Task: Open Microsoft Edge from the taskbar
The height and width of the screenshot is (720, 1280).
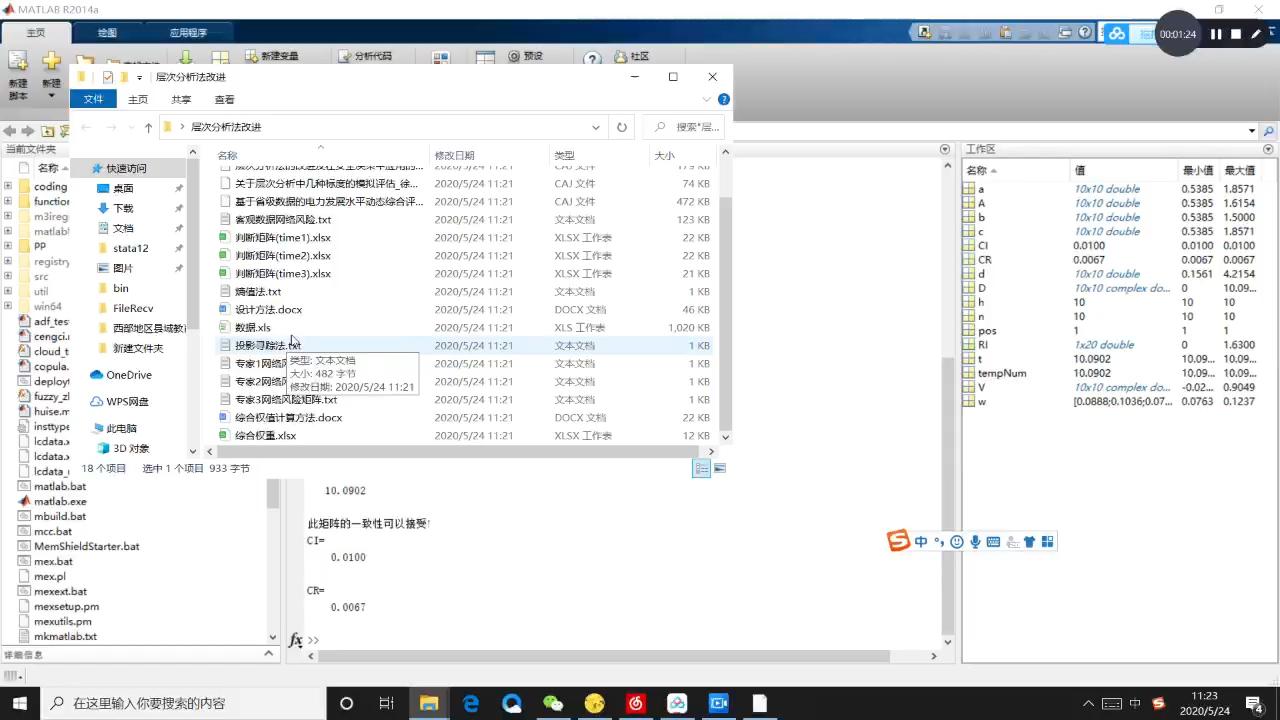Action: coord(470,703)
